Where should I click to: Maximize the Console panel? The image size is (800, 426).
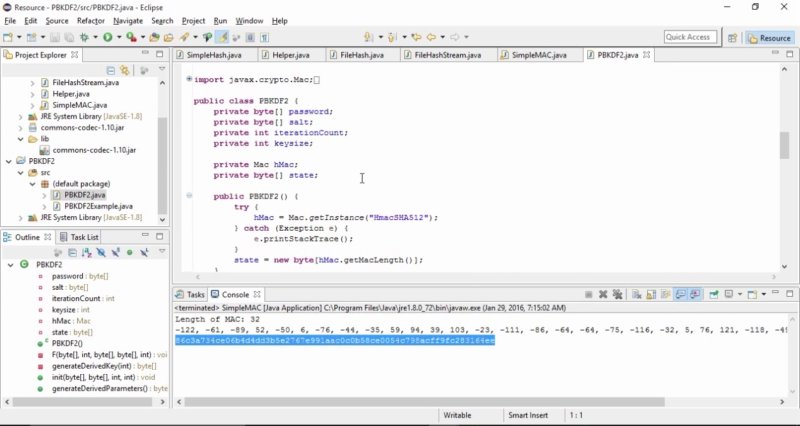[x=789, y=293]
